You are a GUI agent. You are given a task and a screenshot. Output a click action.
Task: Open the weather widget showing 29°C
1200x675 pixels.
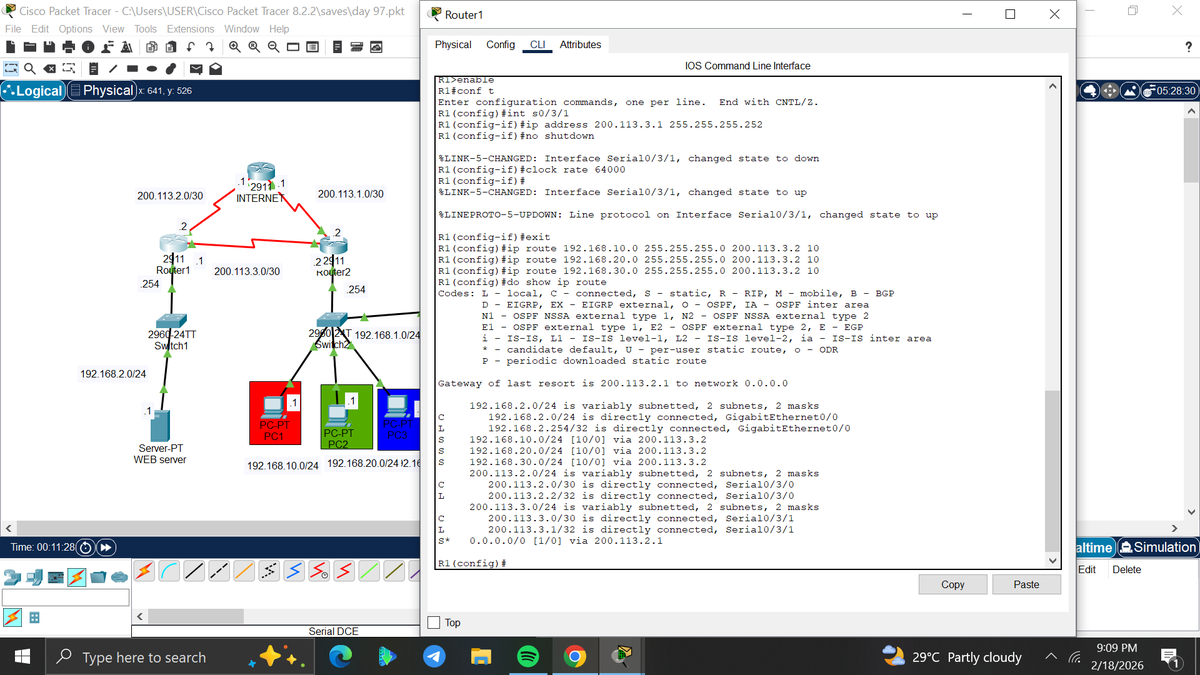click(x=952, y=657)
